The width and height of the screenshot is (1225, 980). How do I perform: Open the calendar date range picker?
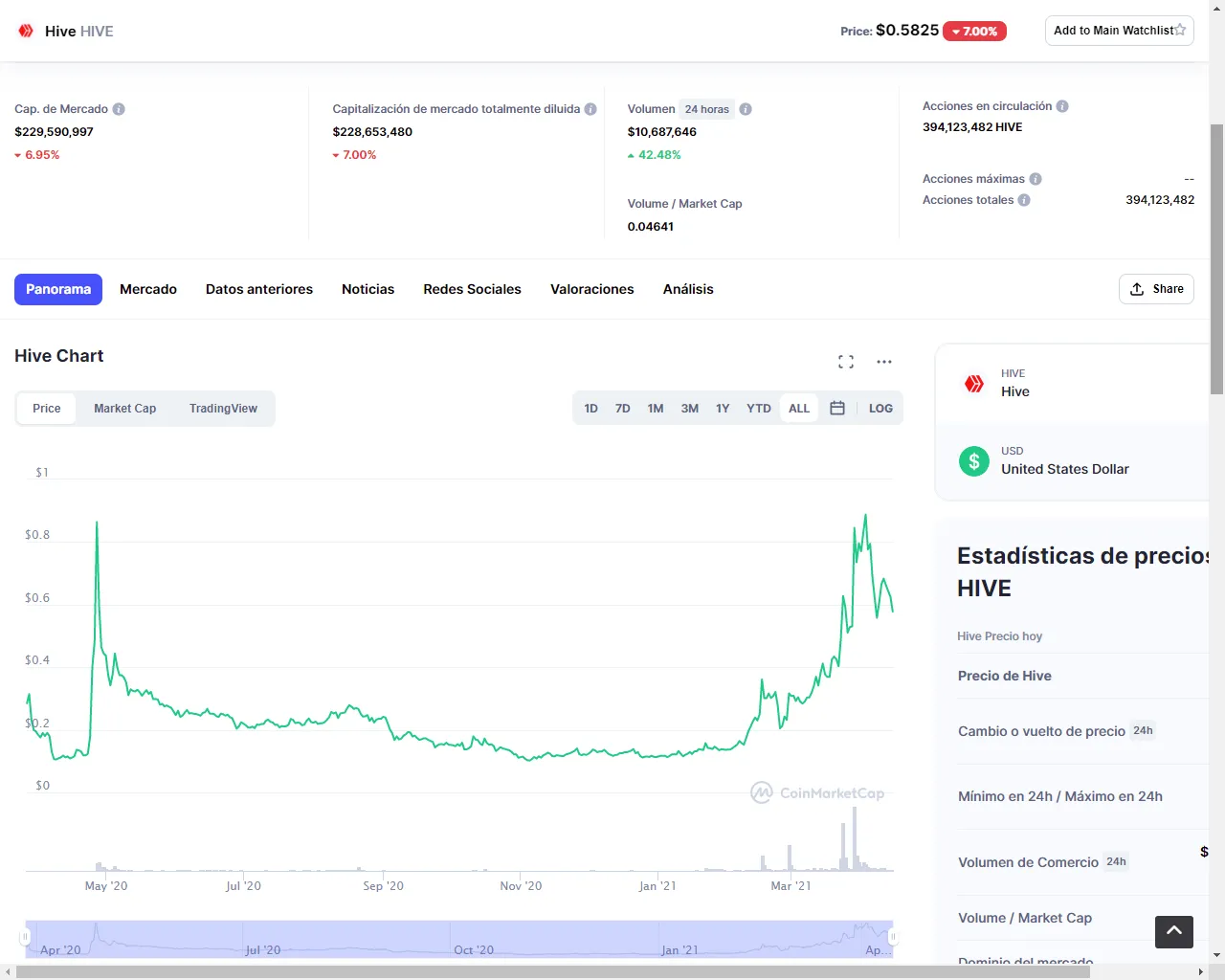837,408
